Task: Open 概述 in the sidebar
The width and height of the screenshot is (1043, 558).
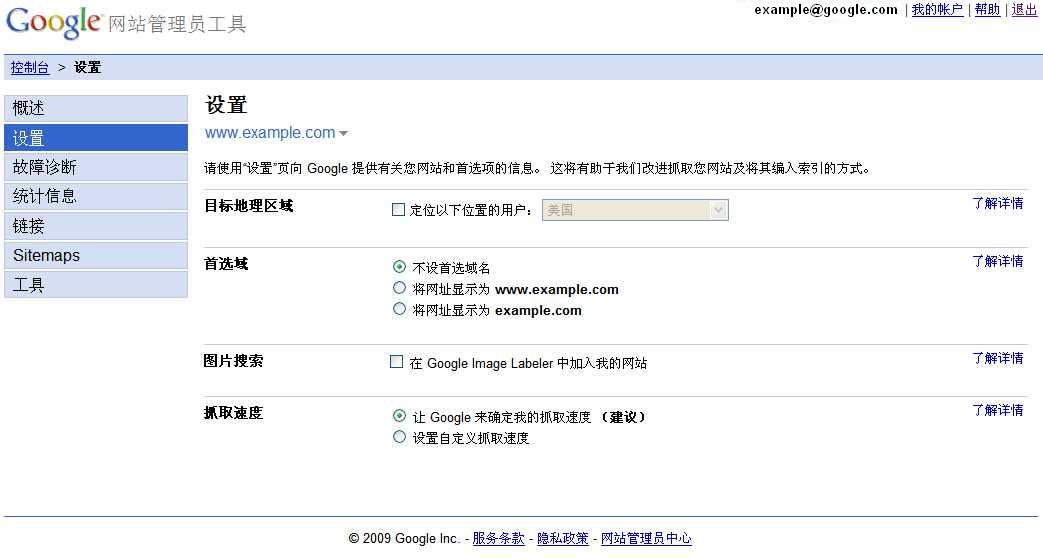Action: 96,108
